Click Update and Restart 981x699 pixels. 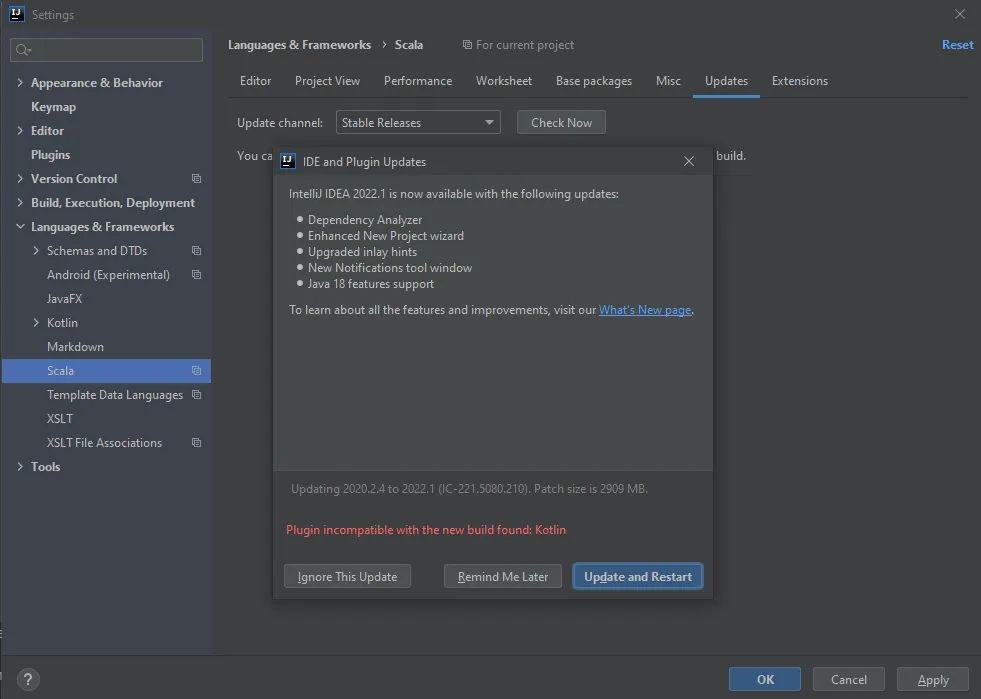click(638, 576)
